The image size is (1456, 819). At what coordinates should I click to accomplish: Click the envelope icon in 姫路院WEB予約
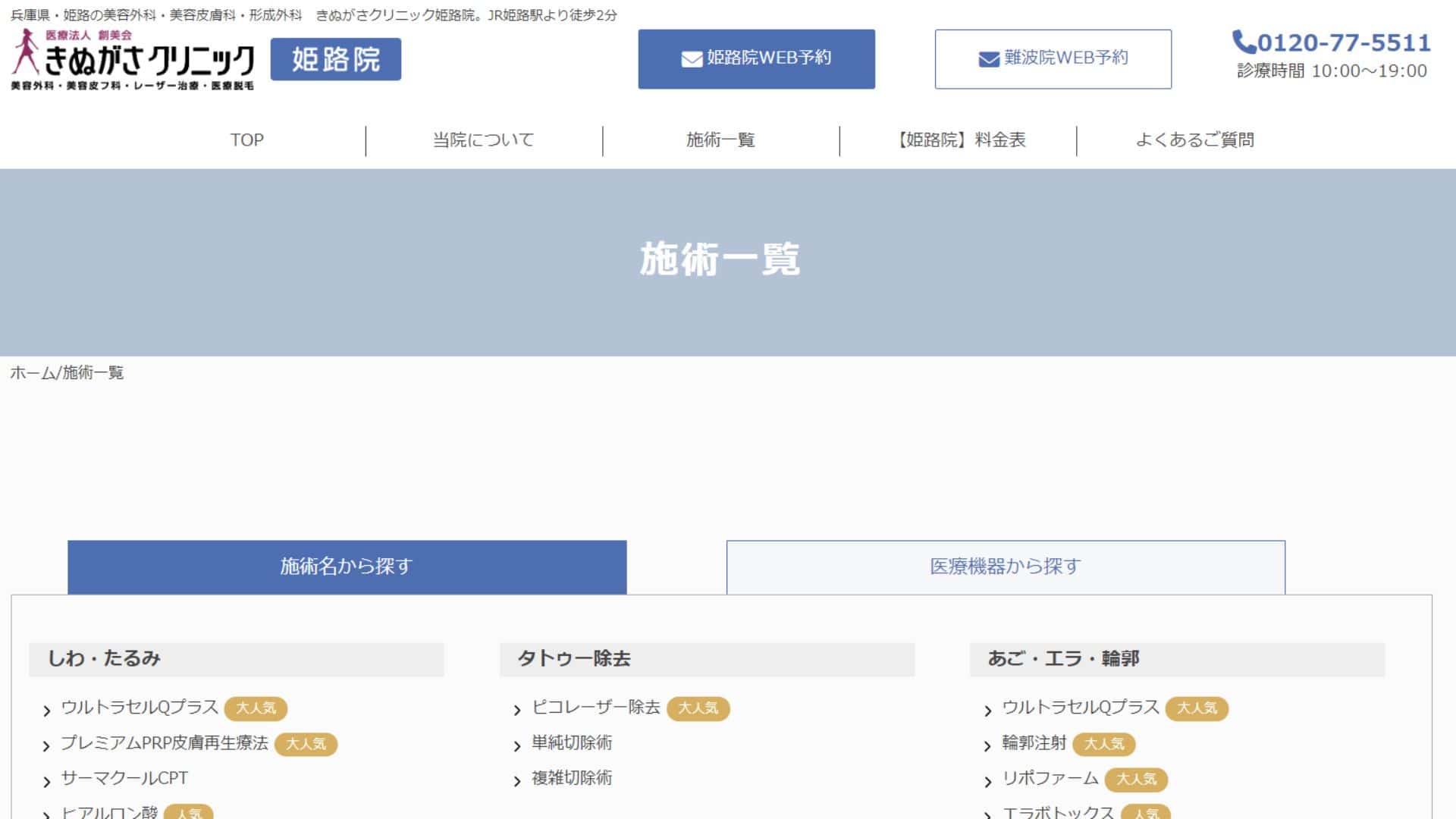[x=692, y=59]
